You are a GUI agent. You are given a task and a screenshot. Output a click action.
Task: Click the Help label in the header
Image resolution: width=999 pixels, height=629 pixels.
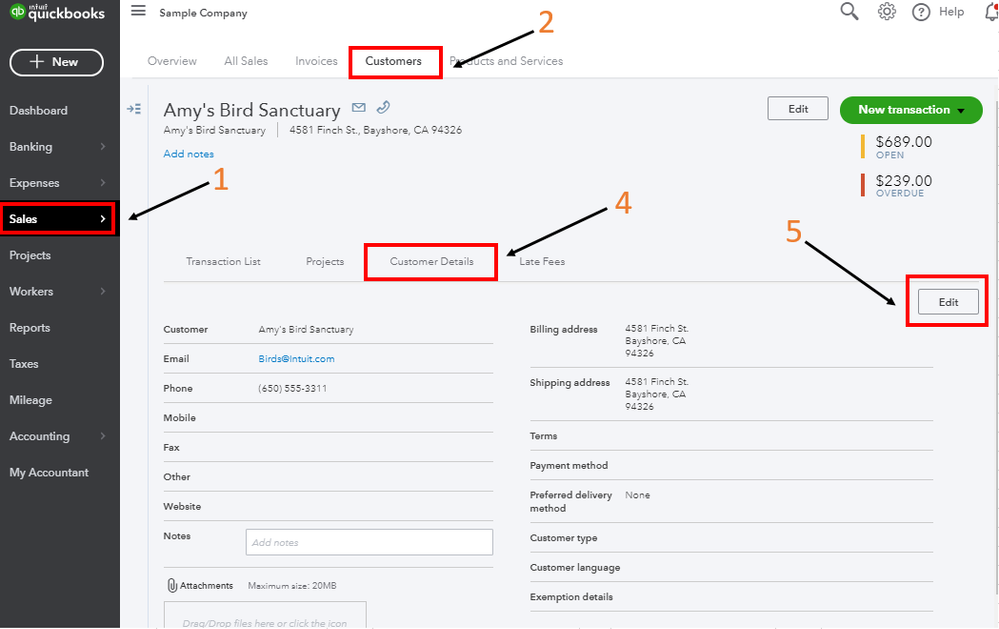pos(951,12)
